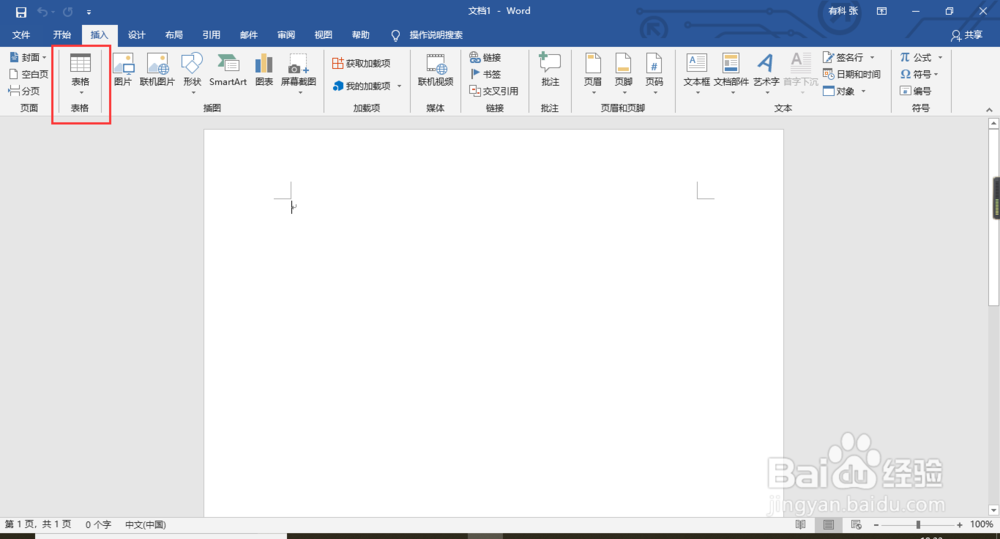
Task: Collapse the ribbon with the chevron
Action: point(989,110)
